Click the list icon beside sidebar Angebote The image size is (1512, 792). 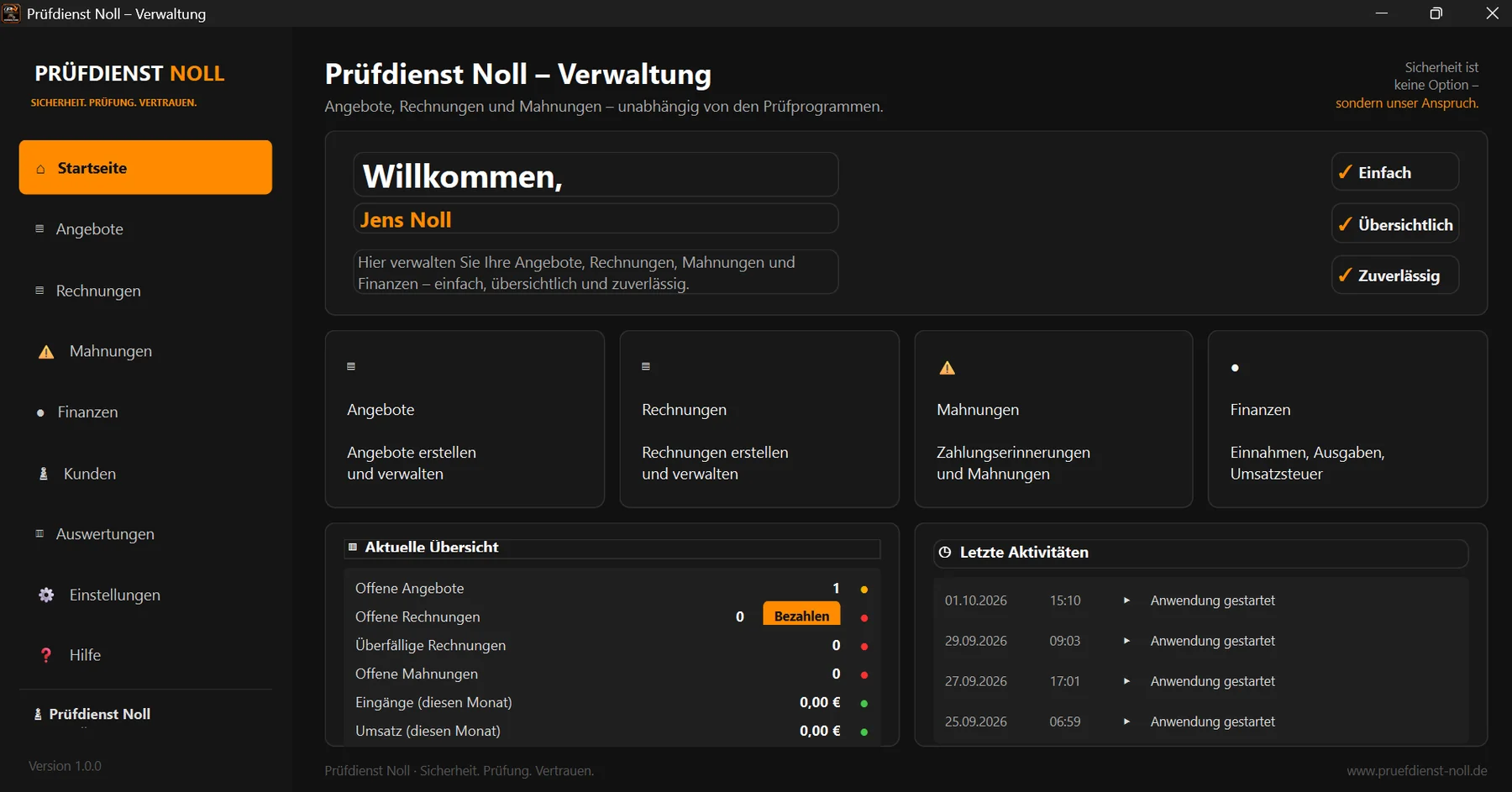pos(39,228)
